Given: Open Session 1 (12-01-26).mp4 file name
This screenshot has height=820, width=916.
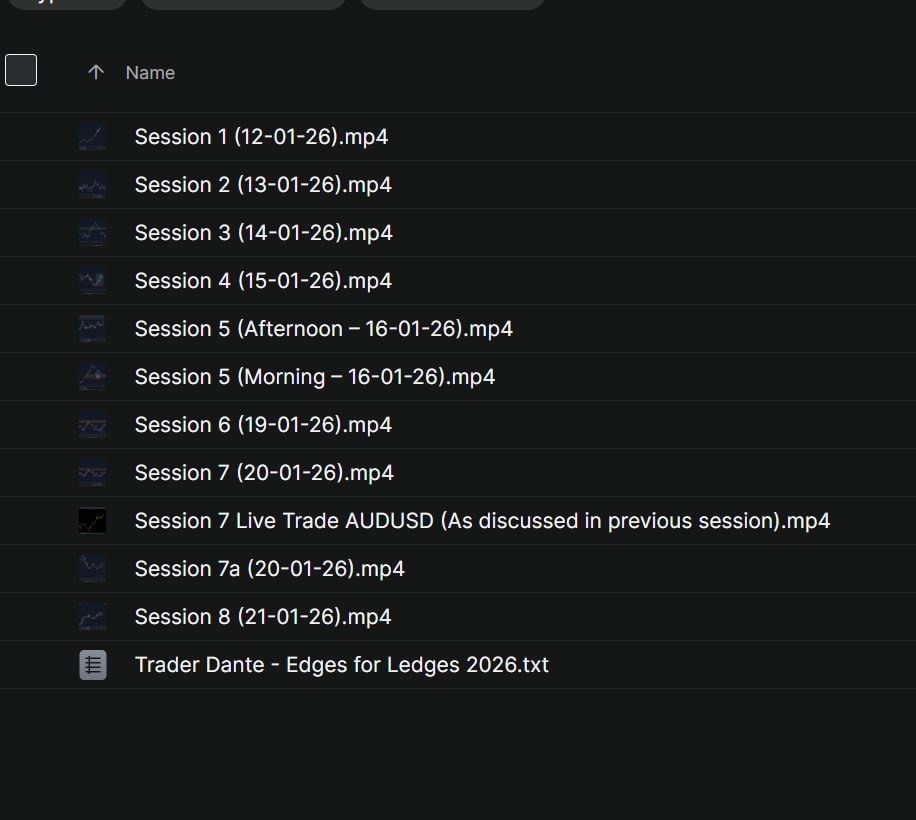Looking at the screenshot, I should pyautogui.click(x=261, y=137).
